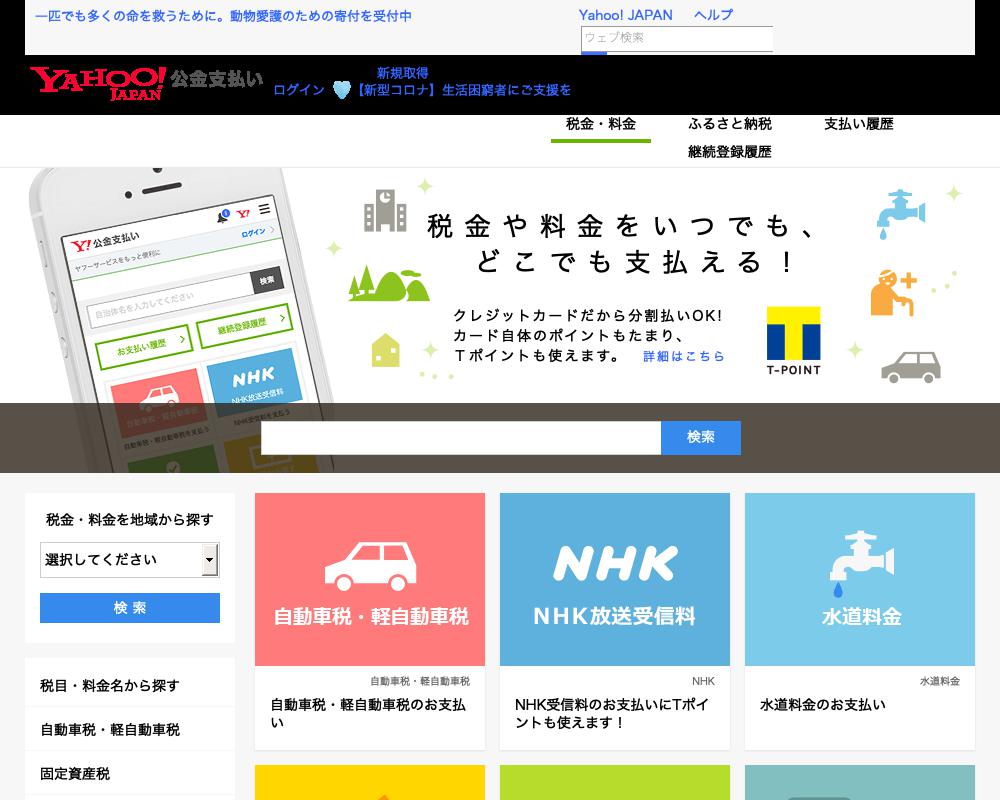Click the blue heart icon beside ログイン
This screenshot has width=1000, height=800.
coord(340,89)
